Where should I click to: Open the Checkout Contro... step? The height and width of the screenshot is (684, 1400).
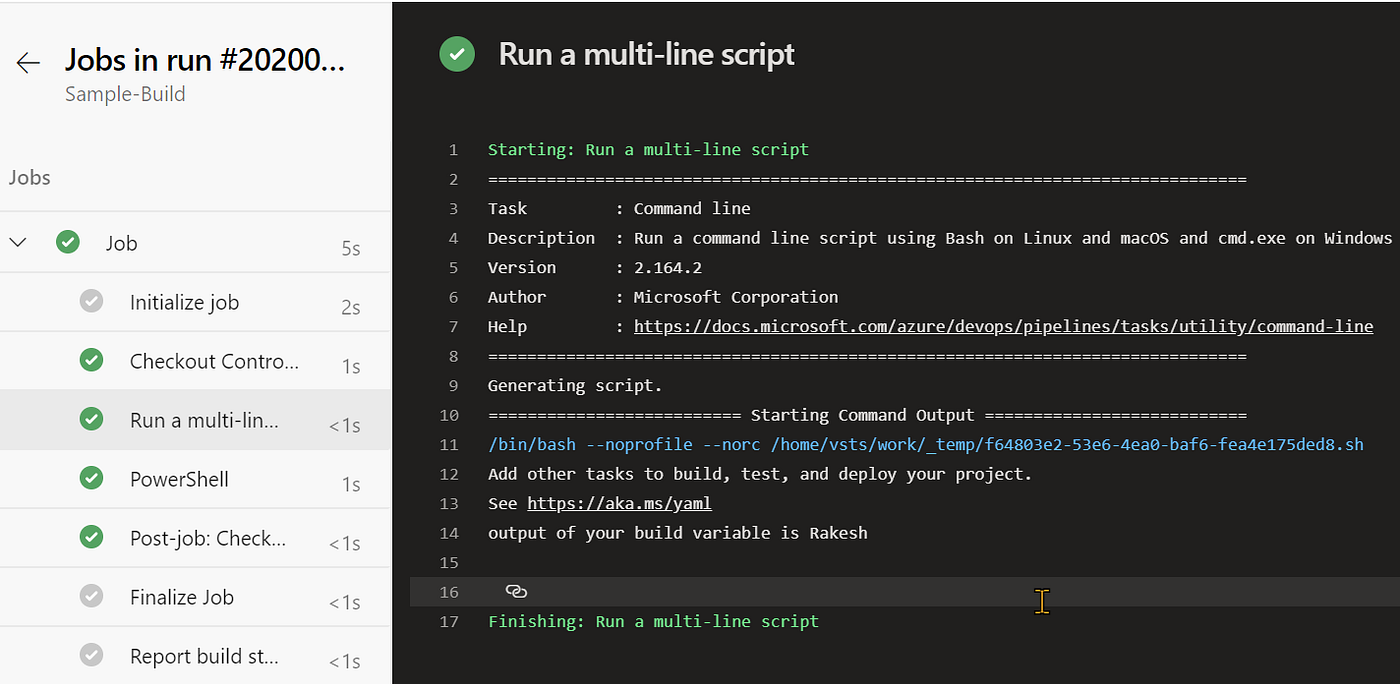pos(195,361)
